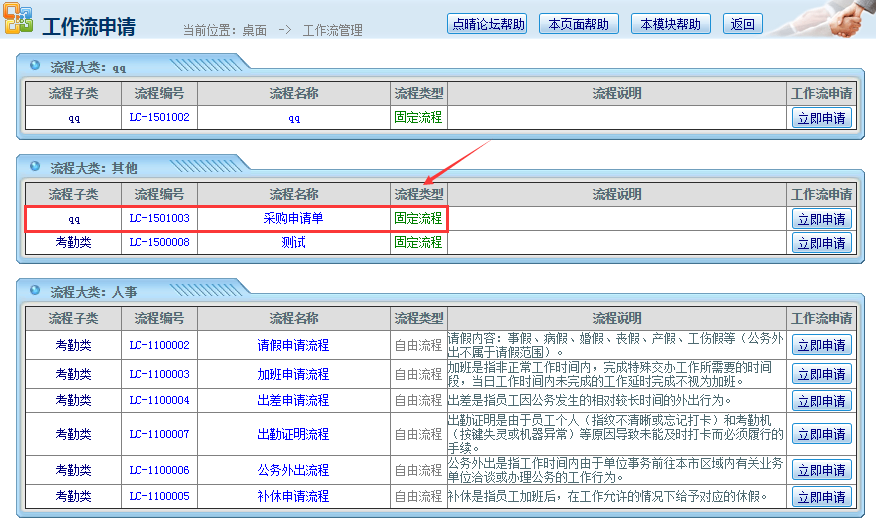Click the 工作流申请 logo icon
Screen dimensions: 876x530
click(19, 20)
